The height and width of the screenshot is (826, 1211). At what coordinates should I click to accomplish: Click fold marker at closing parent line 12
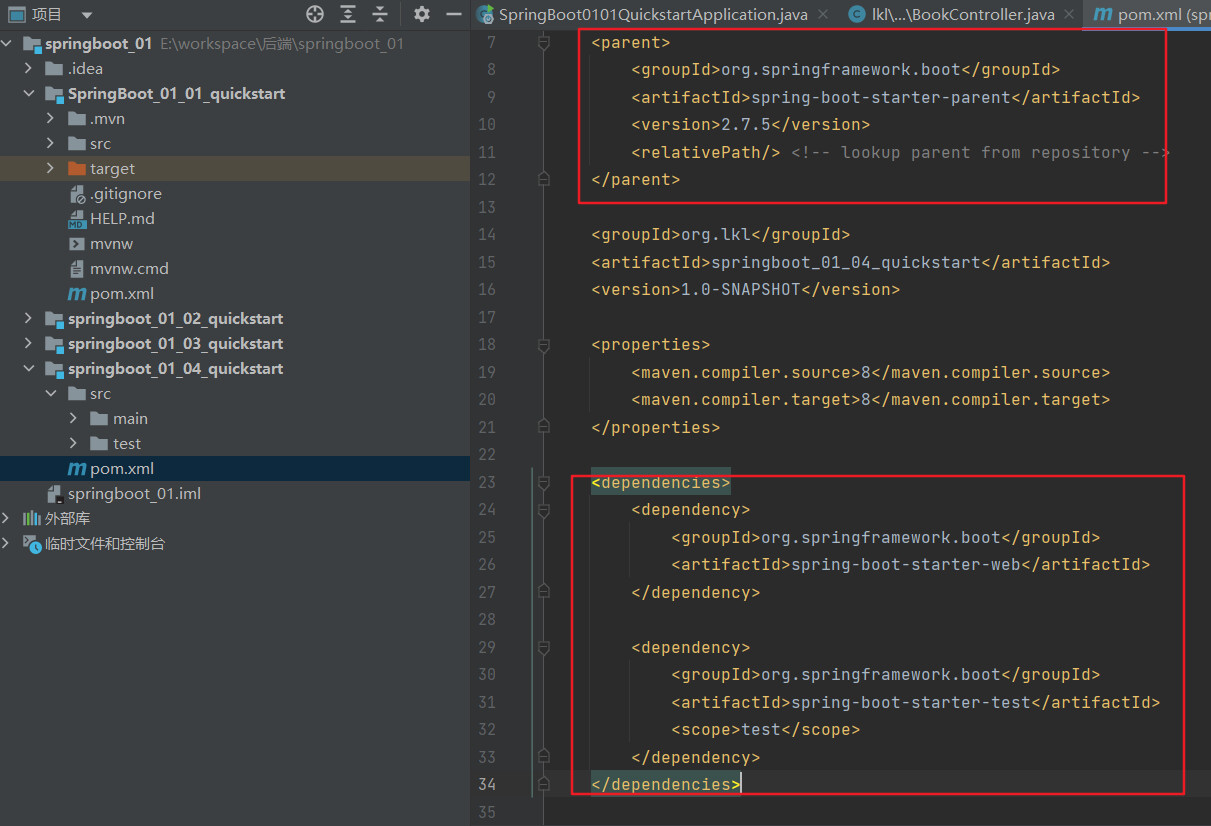(x=543, y=180)
